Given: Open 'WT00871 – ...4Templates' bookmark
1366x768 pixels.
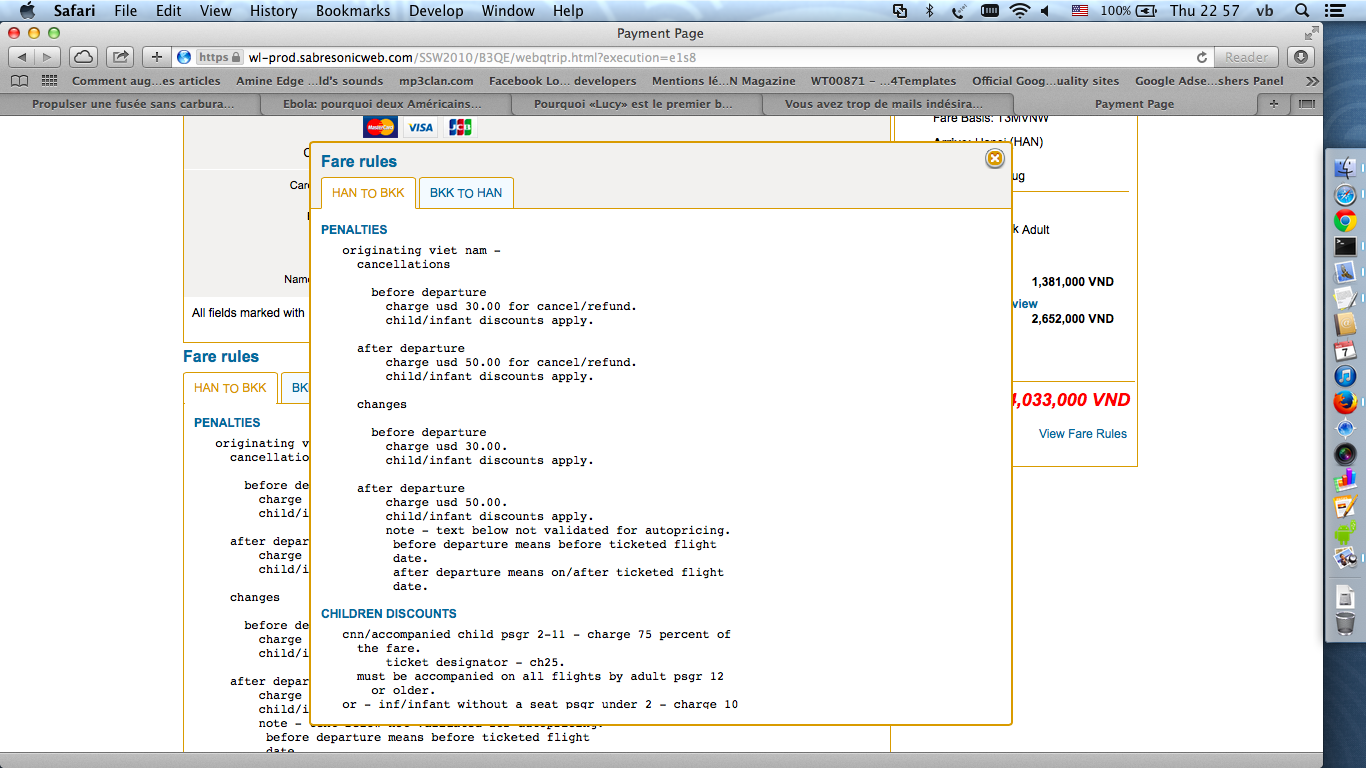Looking at the screenshot, I should [883, 81].
